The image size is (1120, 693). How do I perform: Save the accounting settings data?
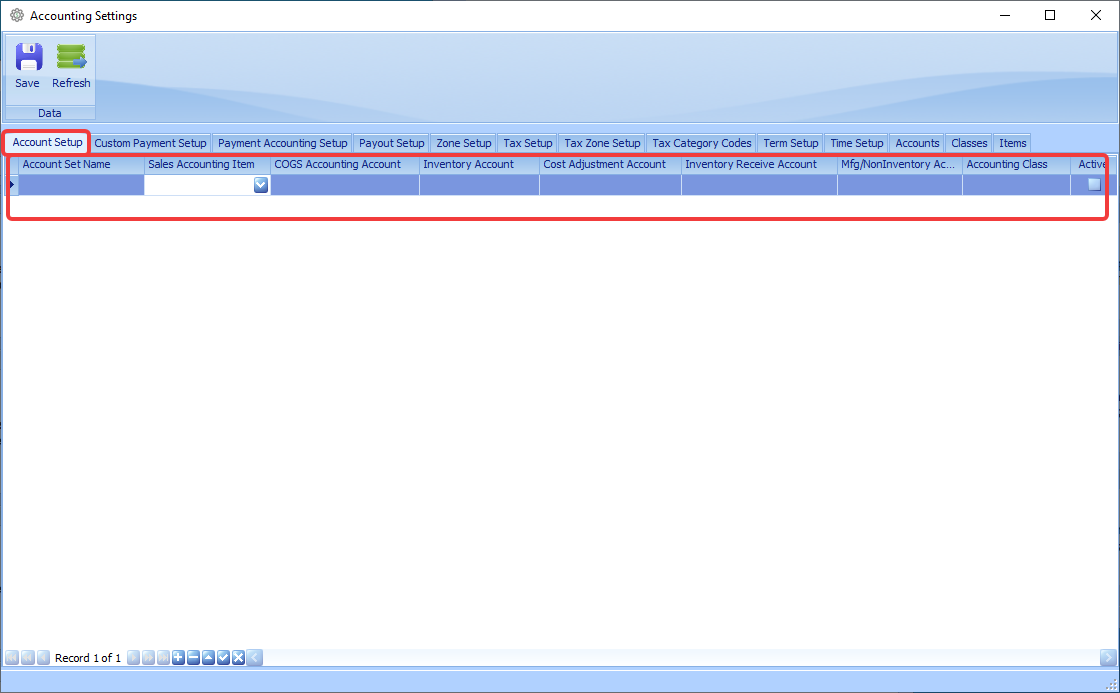(28, 66)
